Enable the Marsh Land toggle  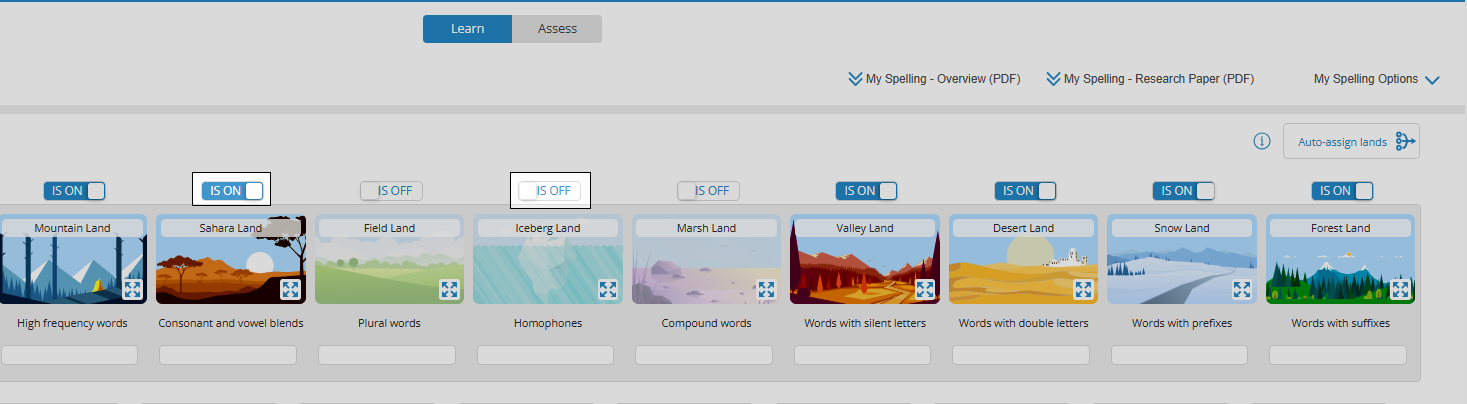[709, 190]
